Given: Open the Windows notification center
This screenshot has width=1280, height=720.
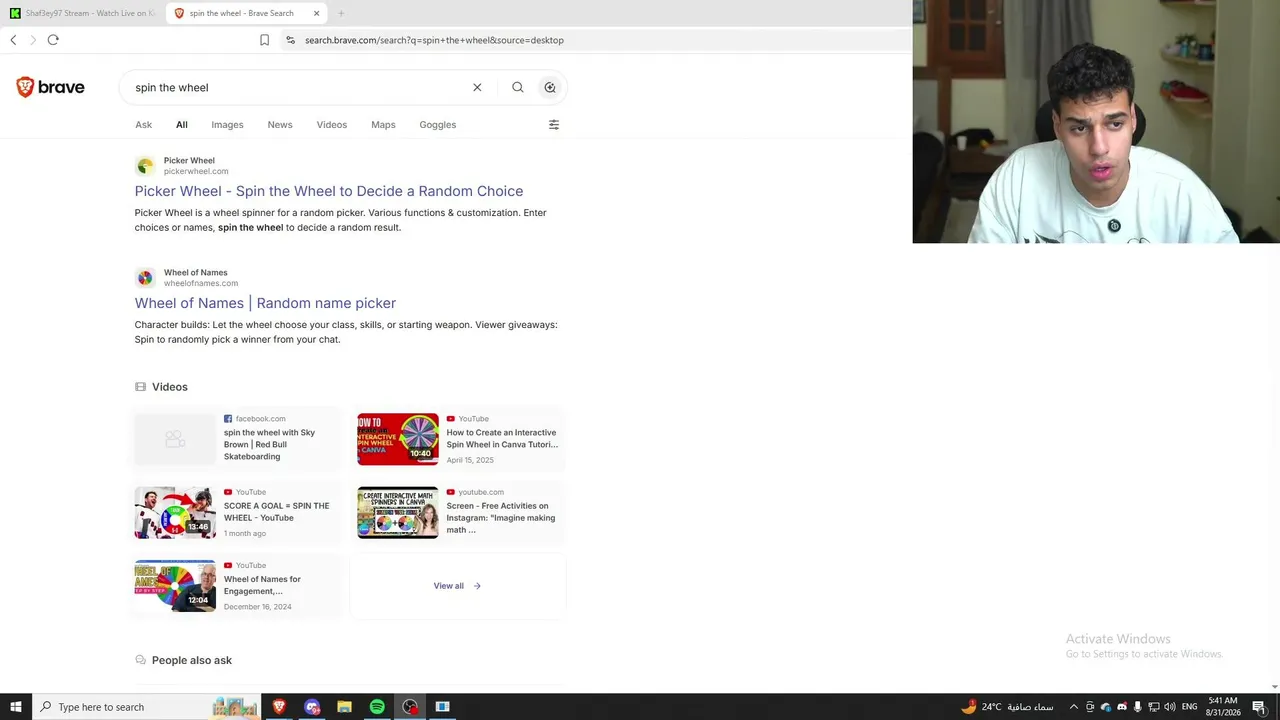Looking at the screenshot, I should pyautogui.click(x=1259, y=707).
